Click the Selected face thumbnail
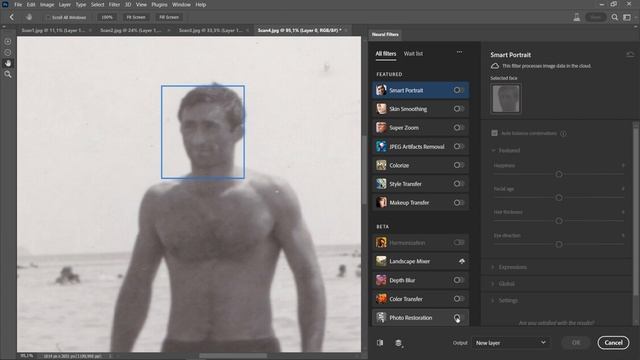 [506, 98]
